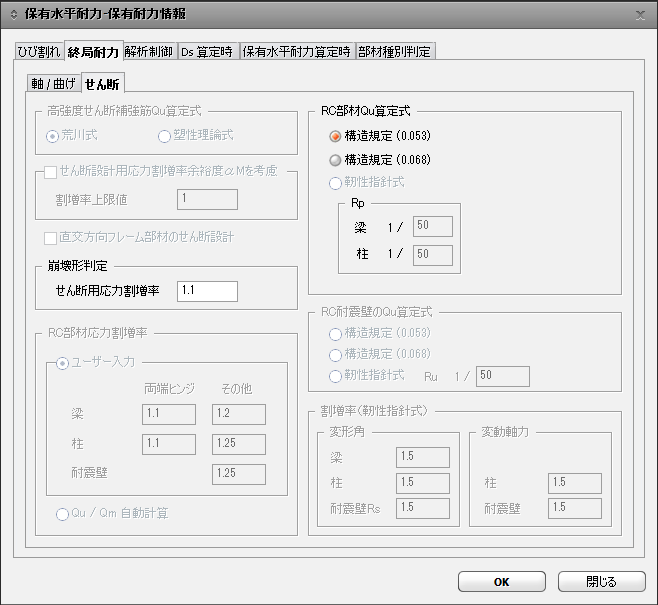Click 変動軸力 柱 field showing 1.5
Image resolution: width=658 pixels, height=605 pixels.
click(x=575, y=483)
